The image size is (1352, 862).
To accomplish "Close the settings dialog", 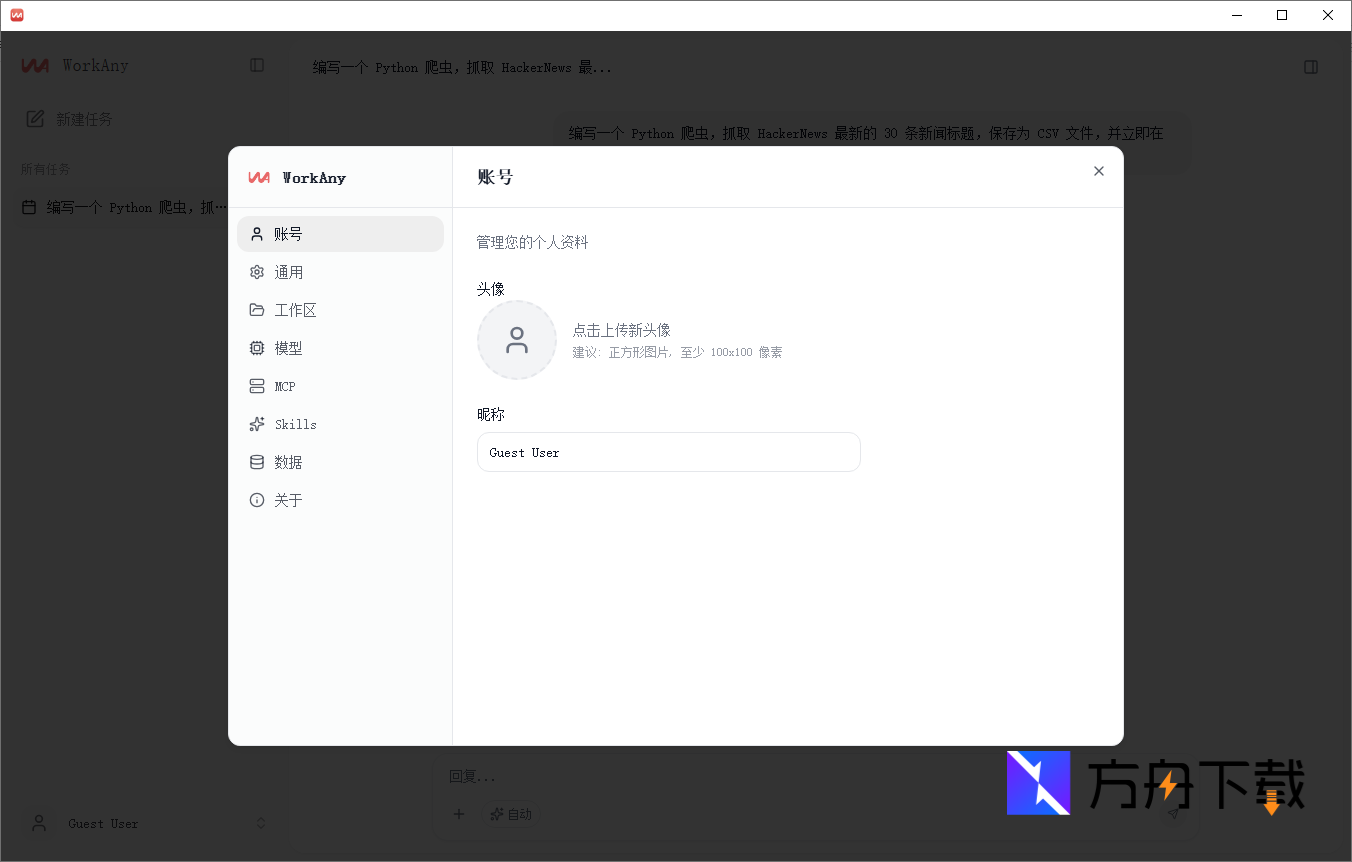I will tap(1098, 171).
